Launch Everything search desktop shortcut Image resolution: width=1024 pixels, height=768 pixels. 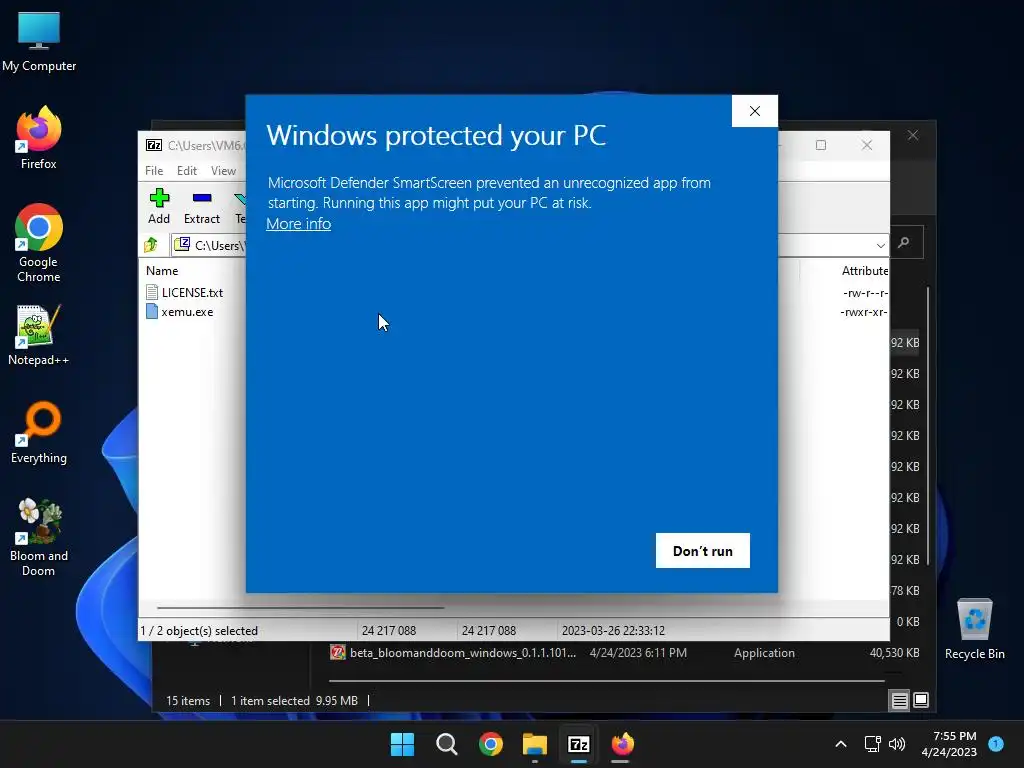coord(39,432)
